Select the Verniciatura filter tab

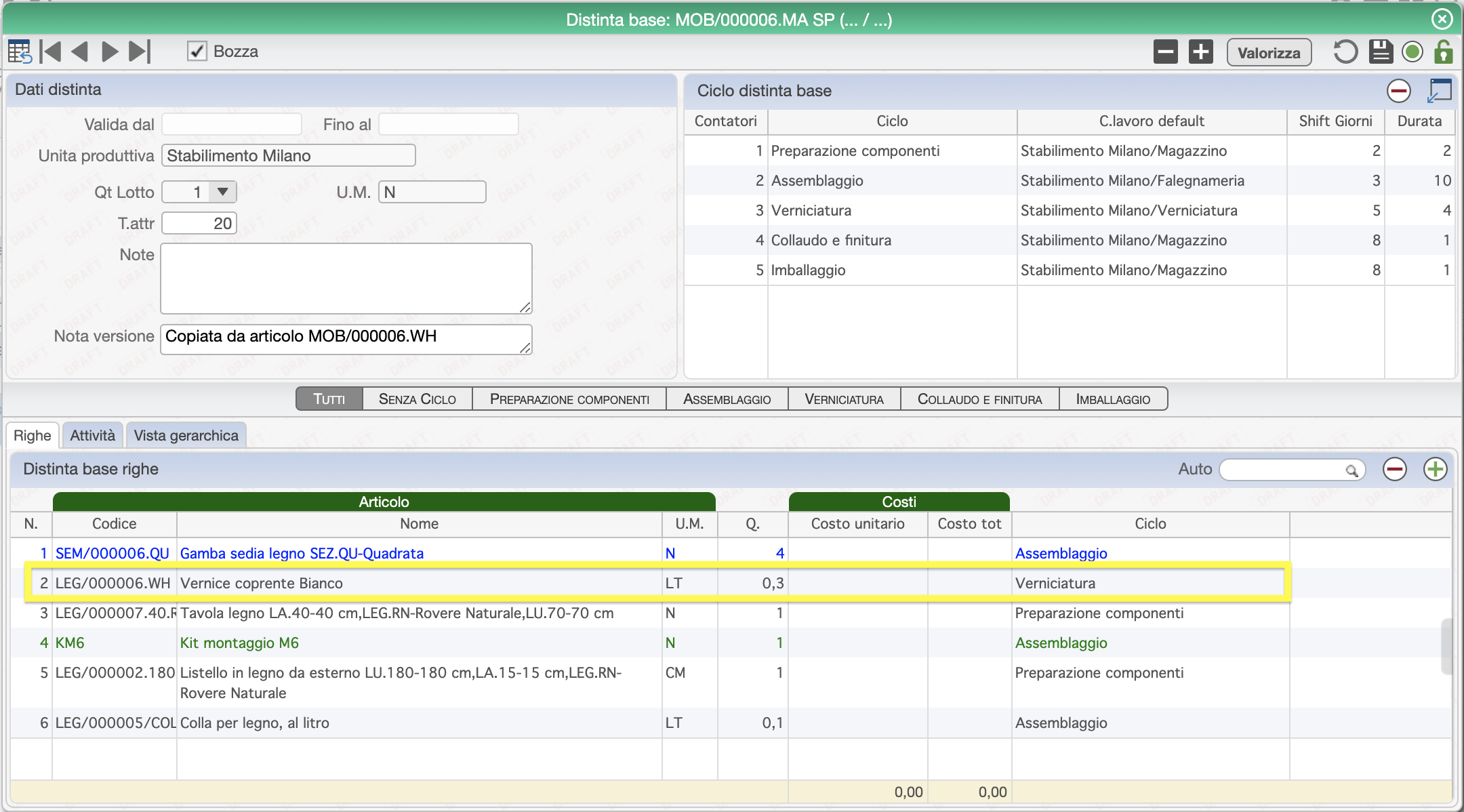[x=845, y=399]
